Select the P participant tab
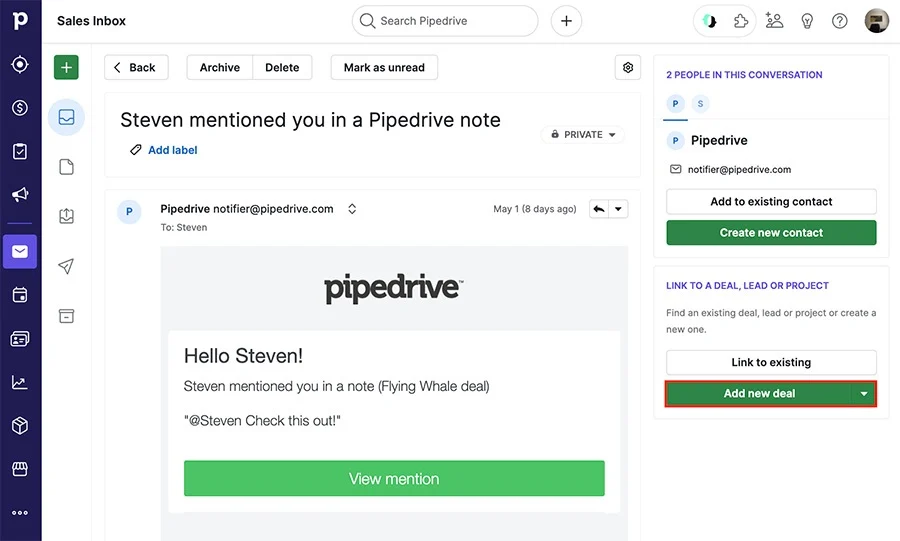The height and width of the screenshot is (541, 900). click(x=675, y=104)
